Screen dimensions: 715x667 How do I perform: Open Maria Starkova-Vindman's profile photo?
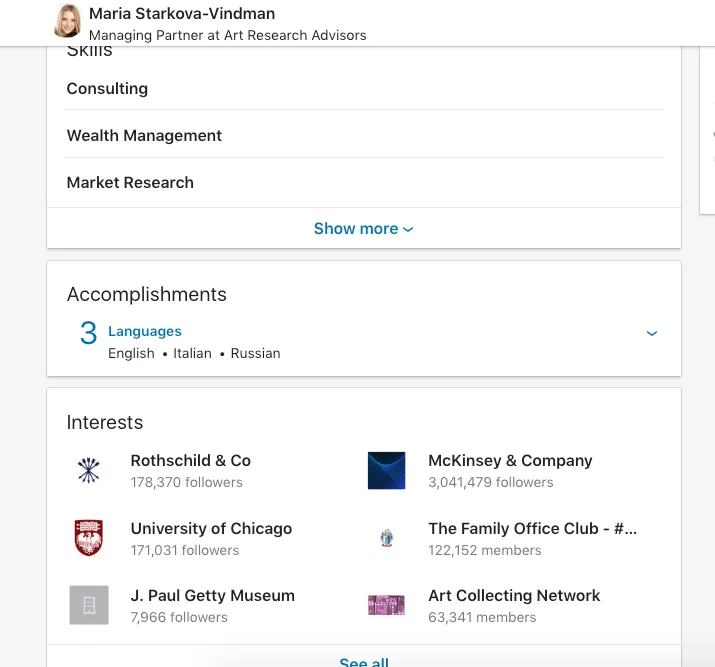coord(67,21)
